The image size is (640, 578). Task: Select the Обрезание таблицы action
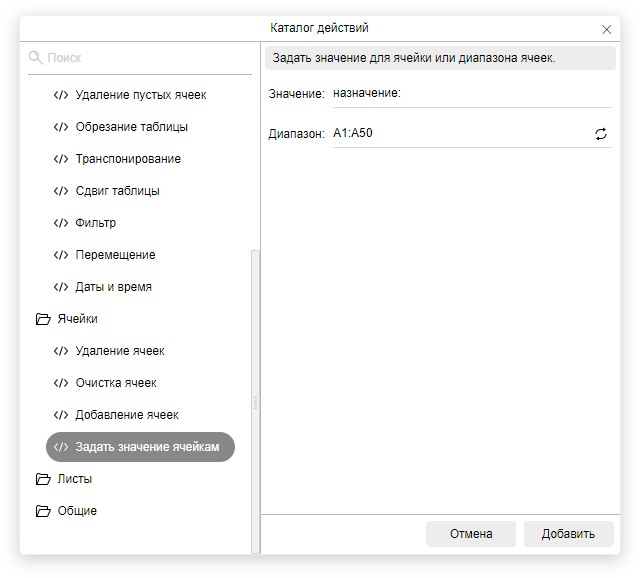[x=131, y=127]
